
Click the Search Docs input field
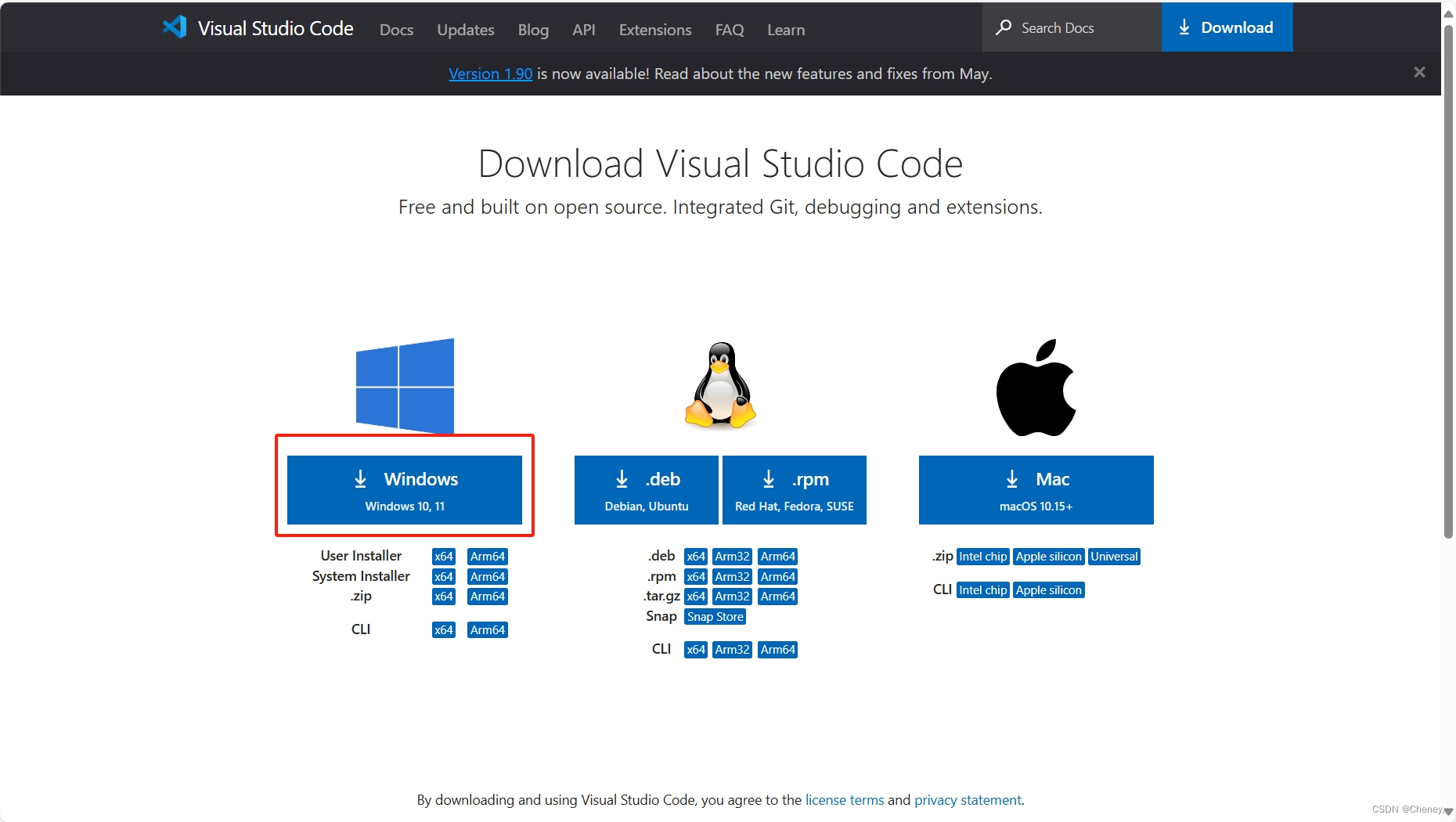click(1072, 27)
